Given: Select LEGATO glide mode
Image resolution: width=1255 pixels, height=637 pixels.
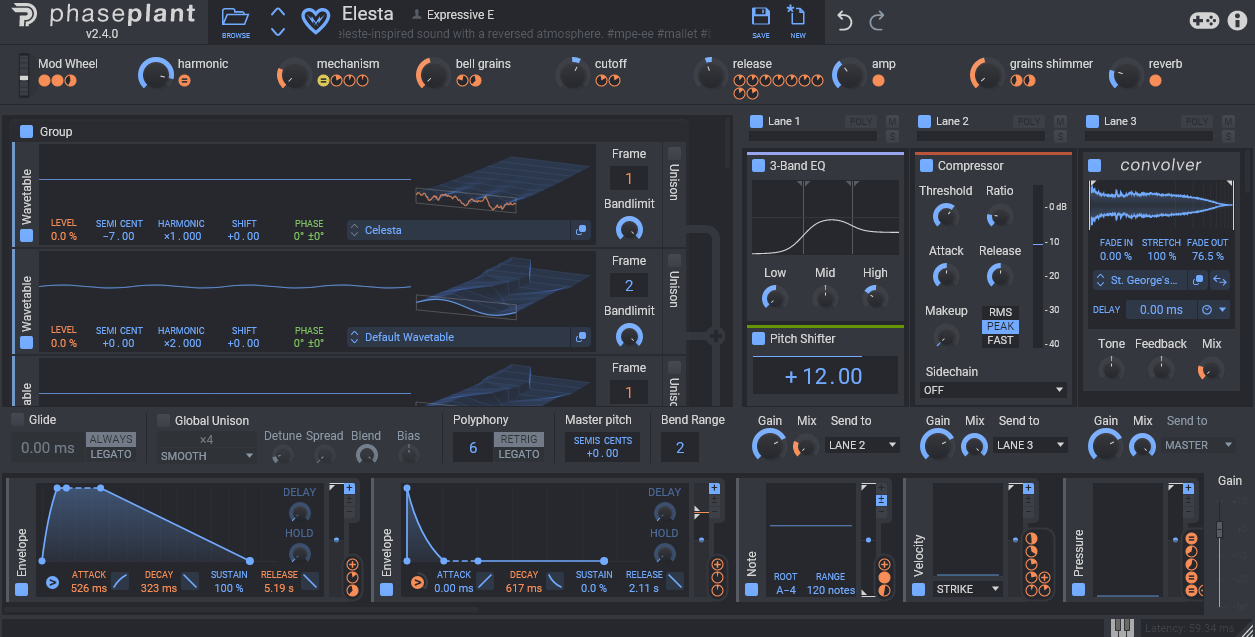Looking at the screenshot, I should click(x=111, y=454).
